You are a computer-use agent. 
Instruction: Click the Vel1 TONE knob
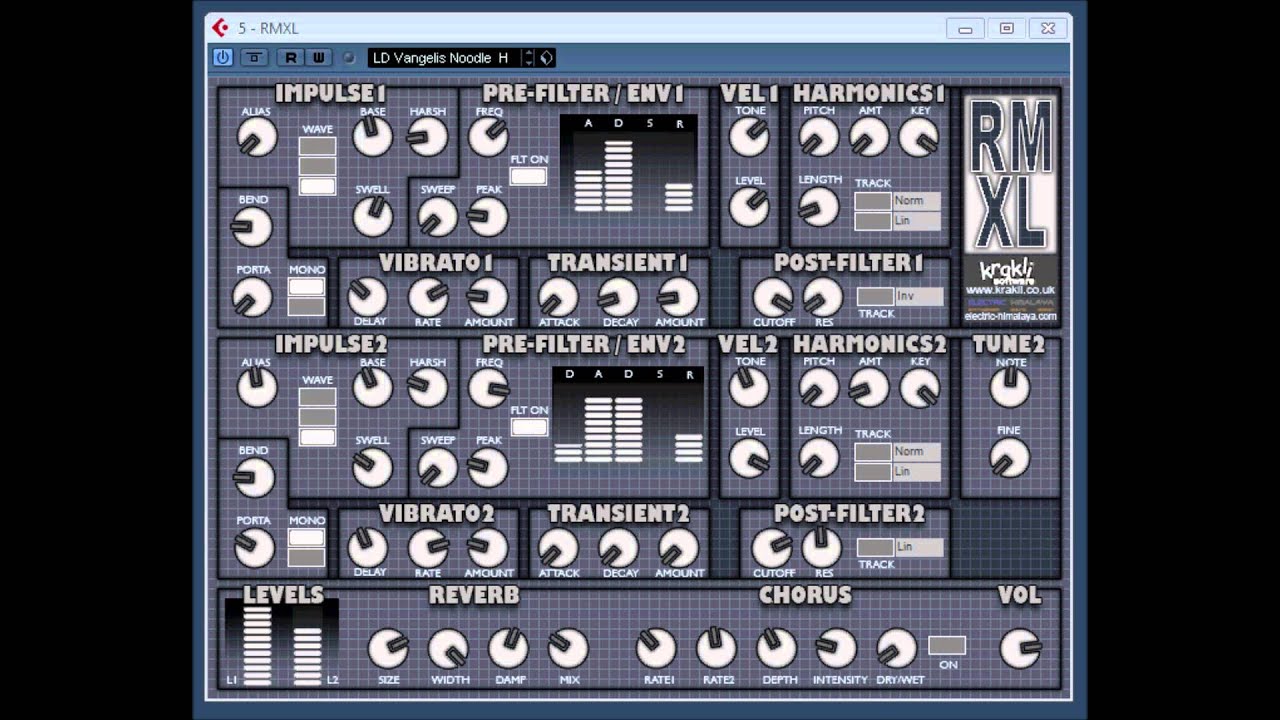tap(749, 136)
